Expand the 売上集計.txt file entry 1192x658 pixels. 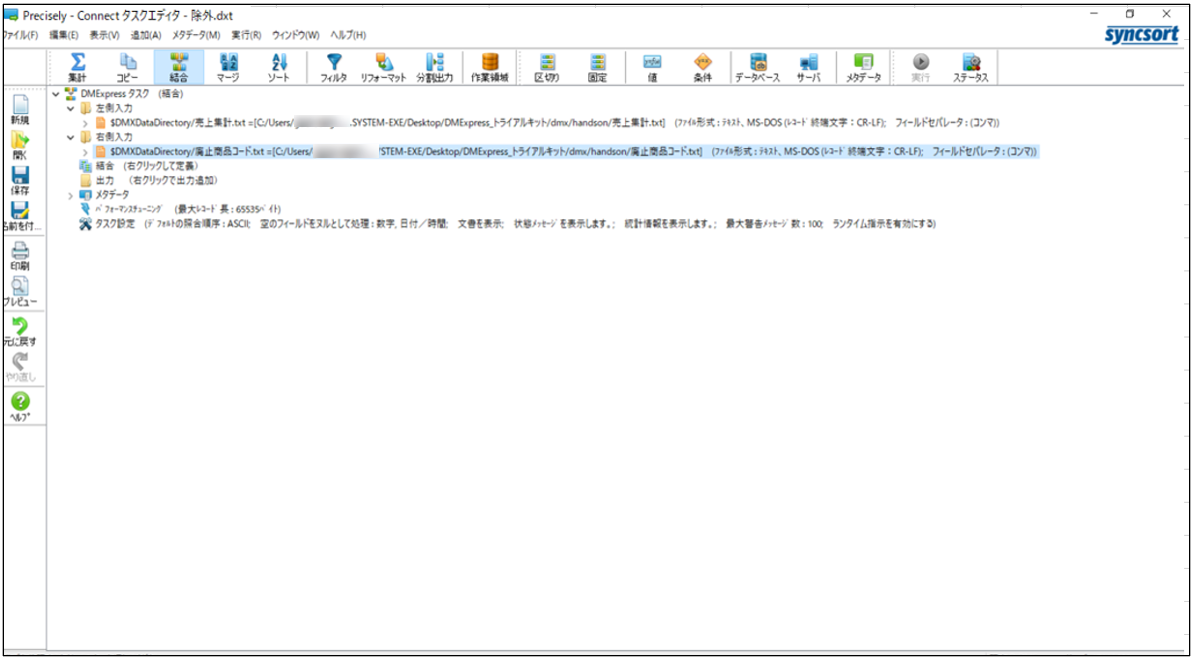(x=86, y=122)
